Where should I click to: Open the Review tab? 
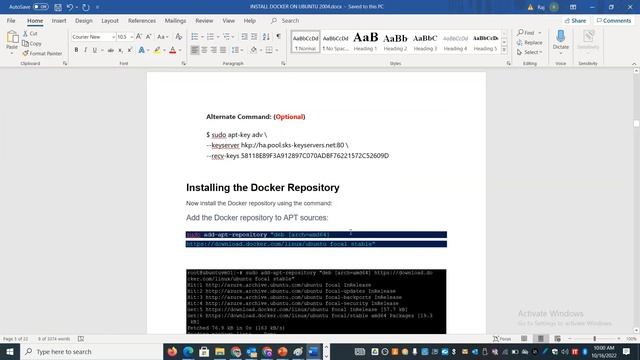pyautogui.click(x=204, y=20)
